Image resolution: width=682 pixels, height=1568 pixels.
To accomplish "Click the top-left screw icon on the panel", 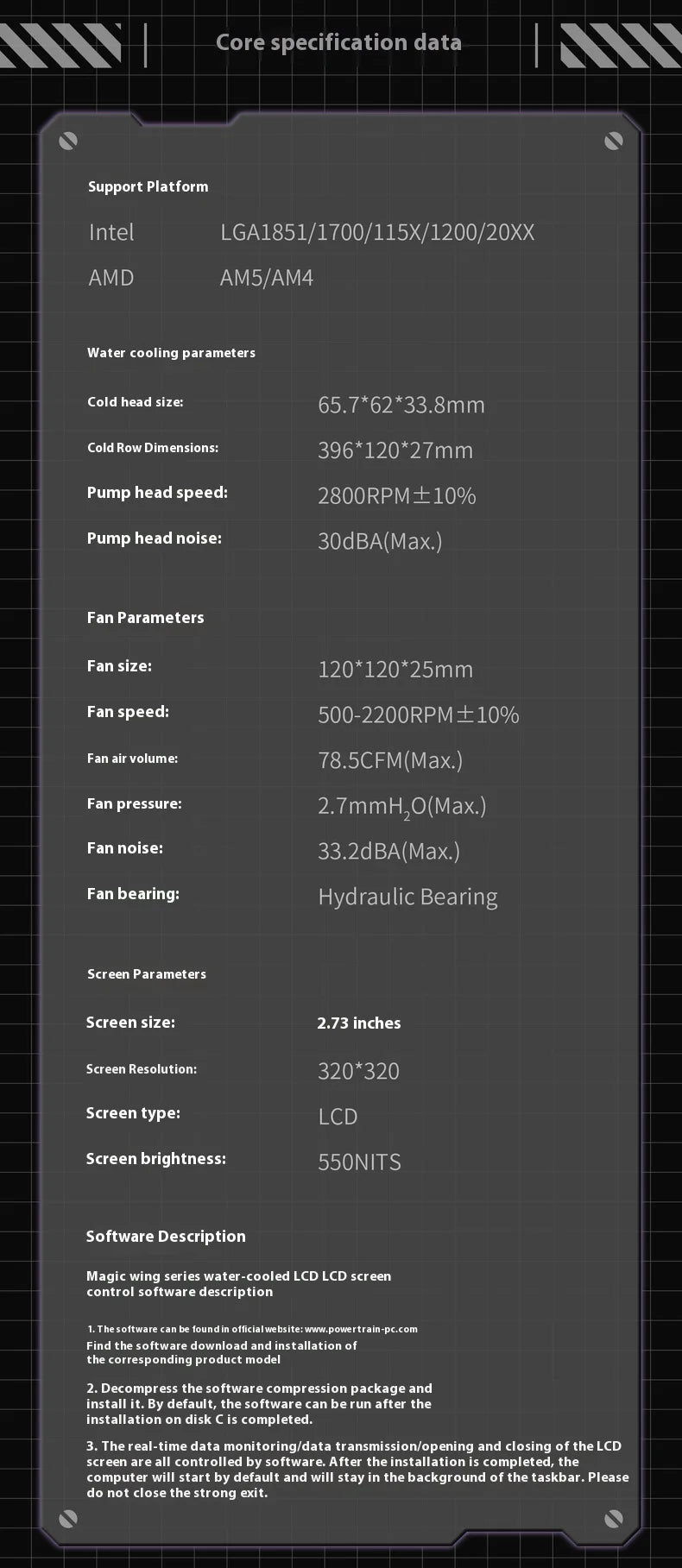I will pos(68,141).
